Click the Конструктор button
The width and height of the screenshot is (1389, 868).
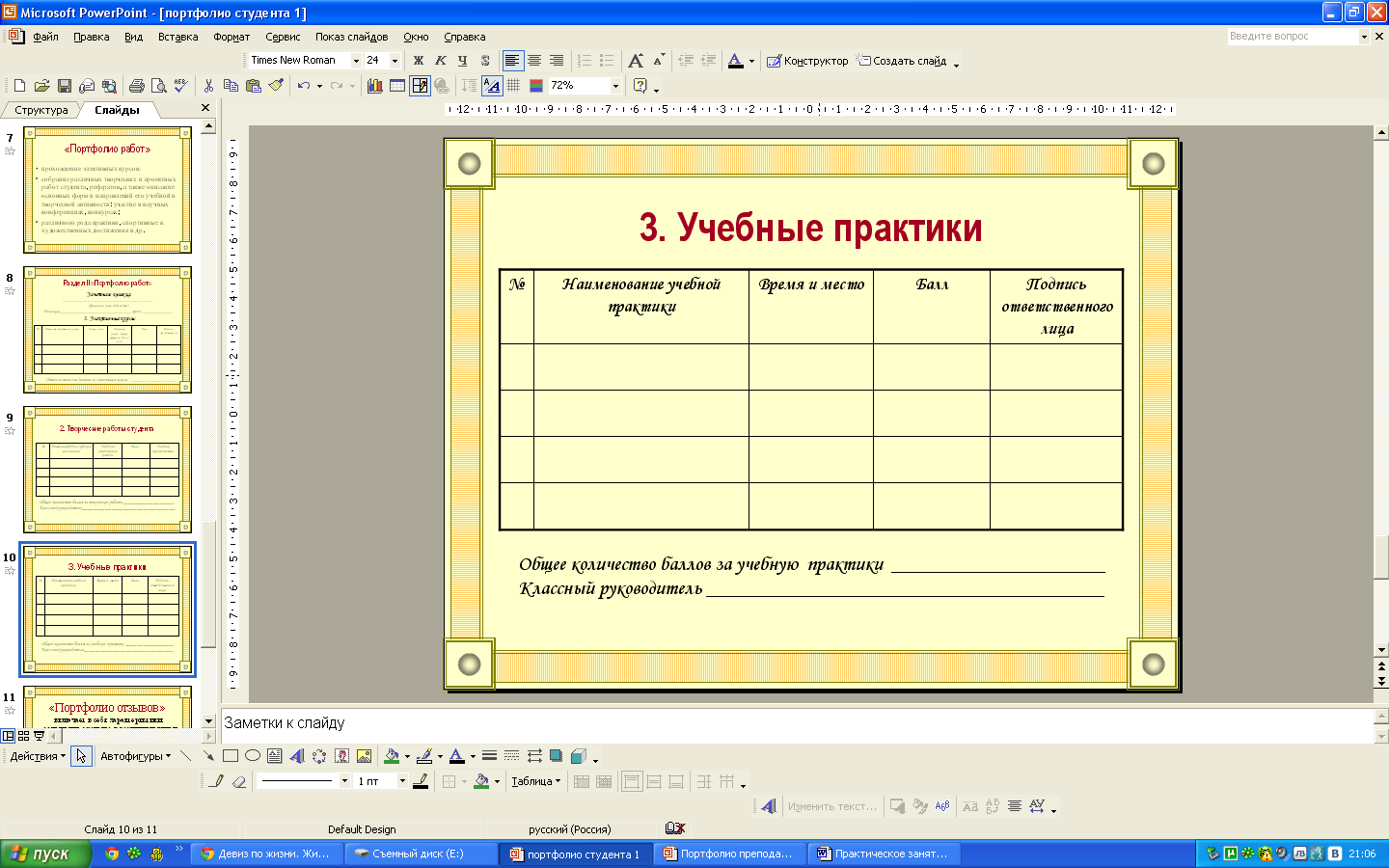click(807, 61)
